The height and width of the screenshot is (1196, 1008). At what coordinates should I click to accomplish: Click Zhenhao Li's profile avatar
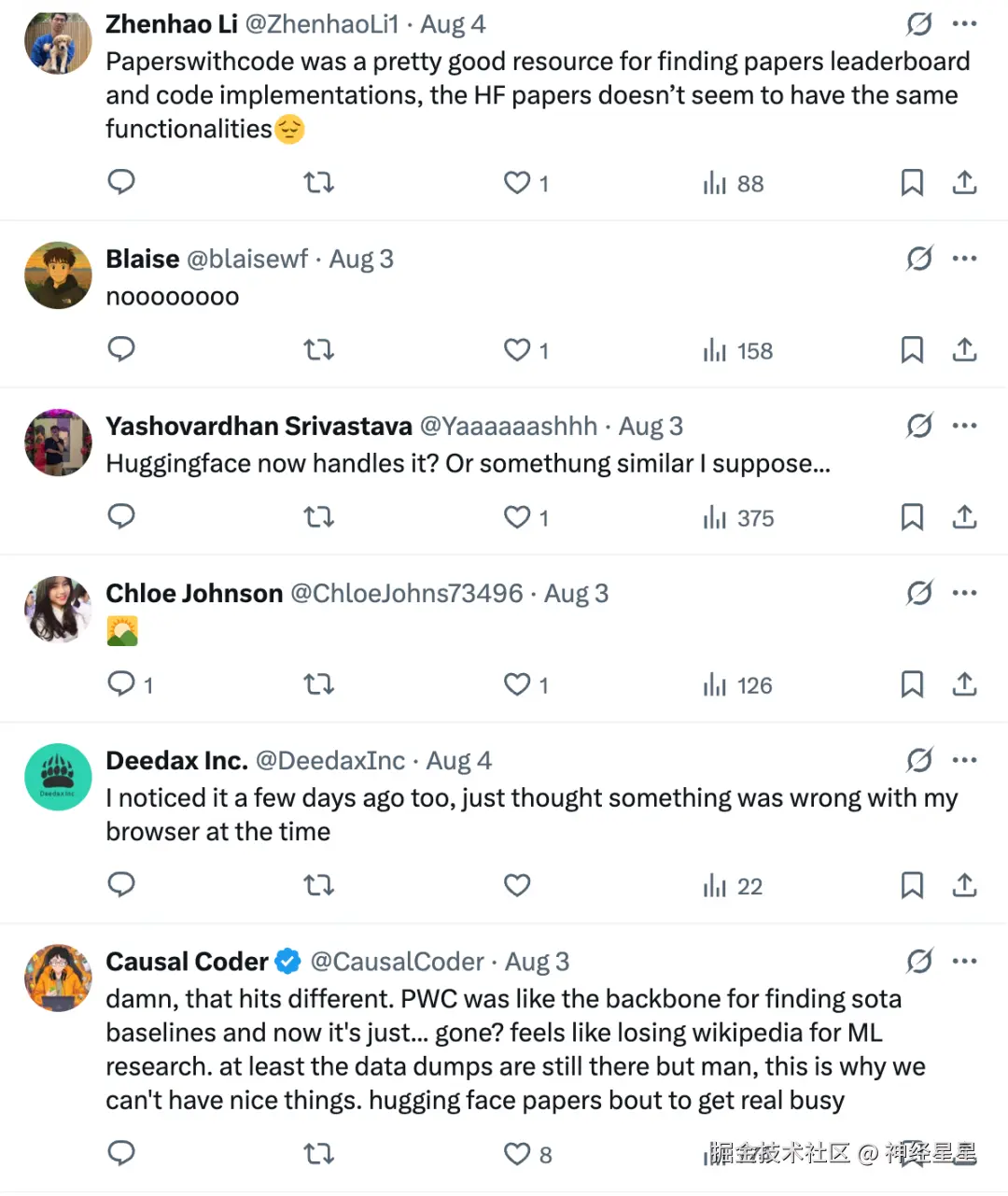tap(58, 43)
